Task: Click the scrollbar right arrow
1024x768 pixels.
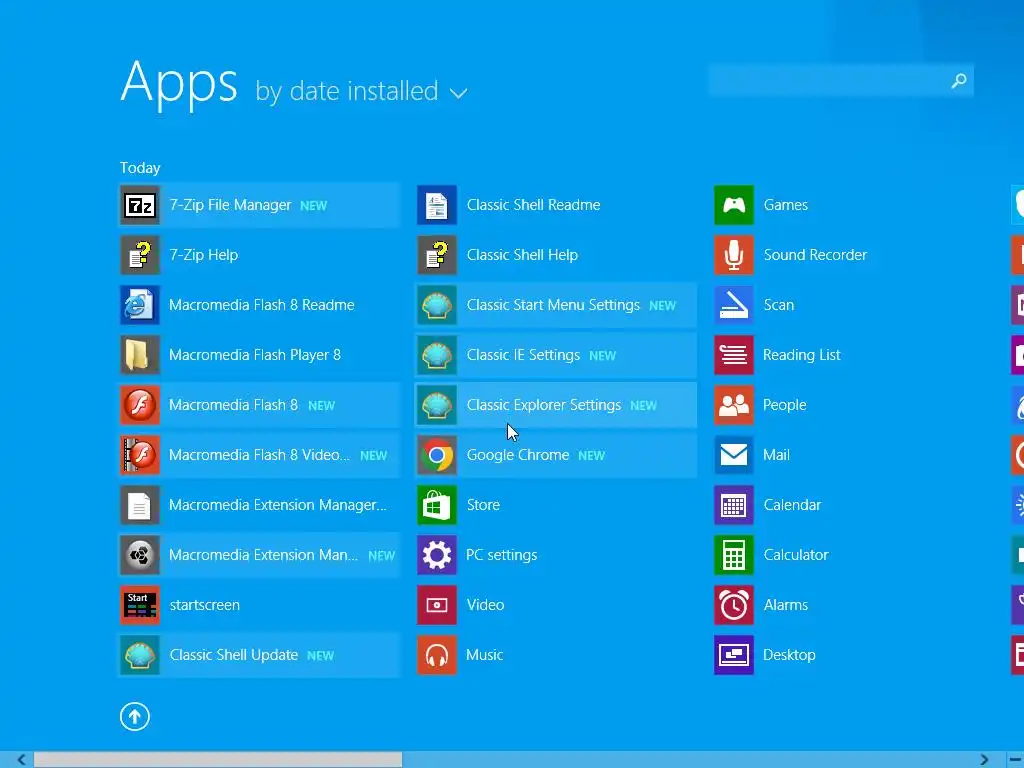Action: [984, 760]
